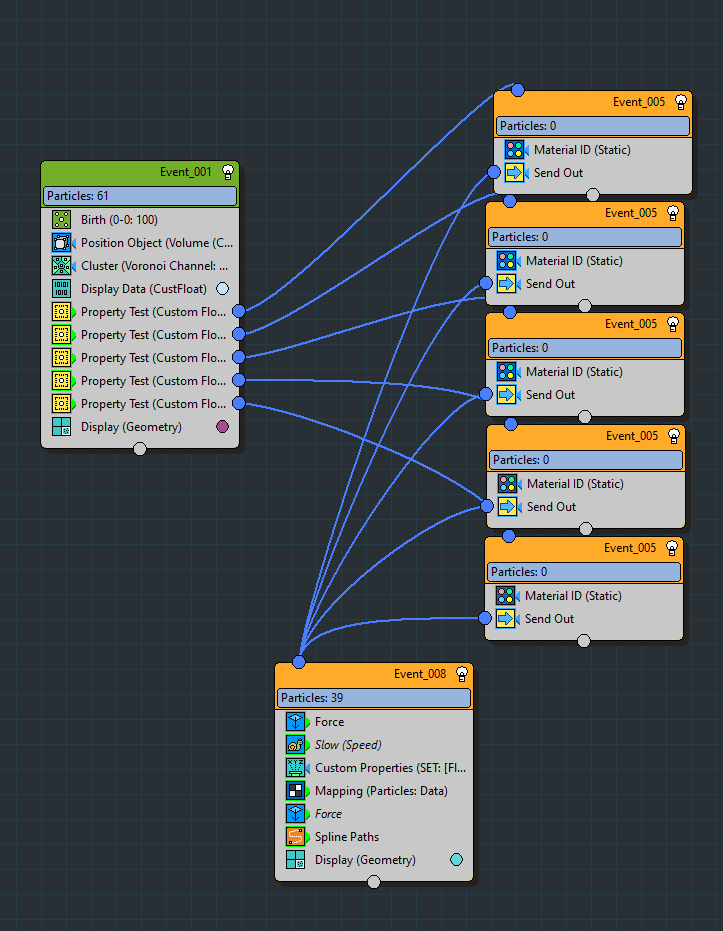Select the Cluster (Voronoi Channel) operator icon
723x931 pixels.
coord(62,266)
